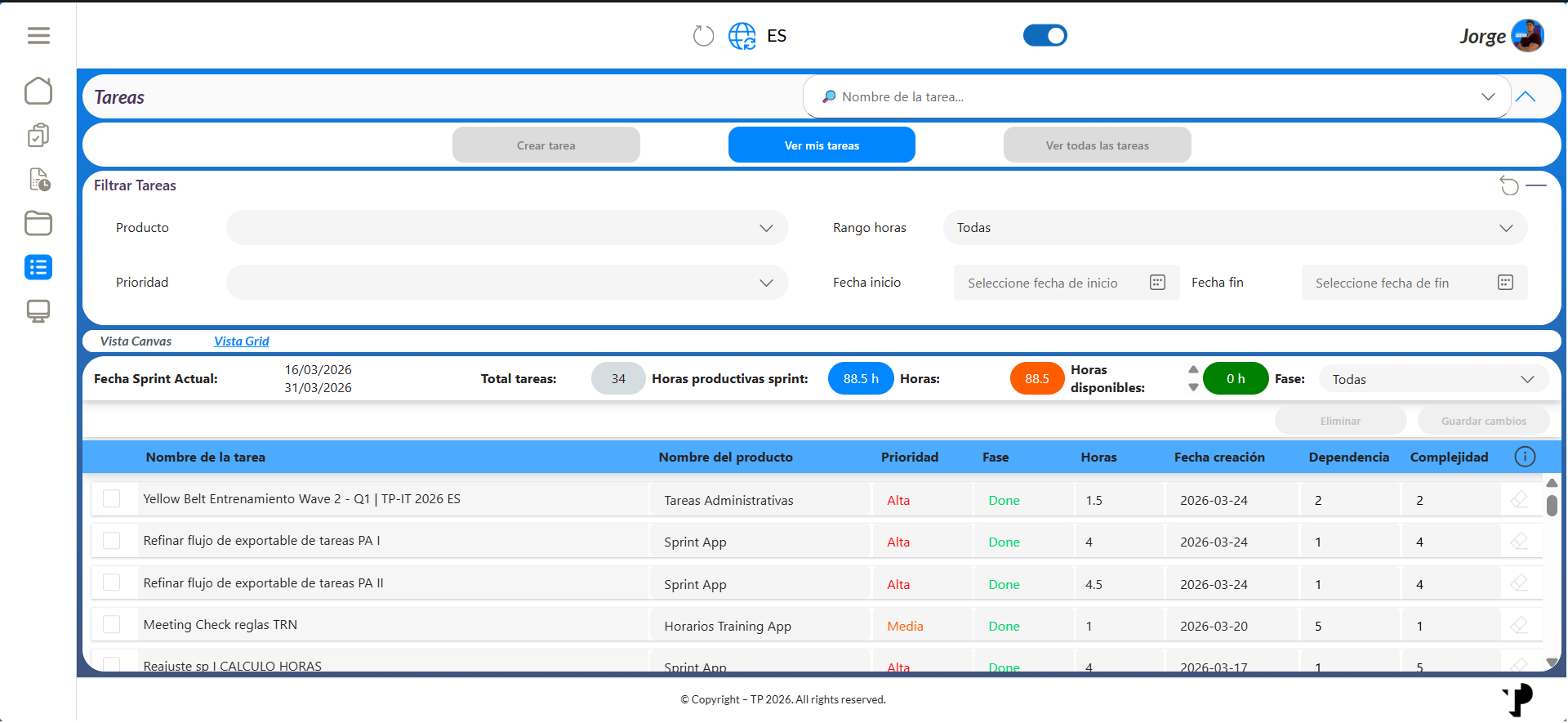Change language with the globe icon
Viewport: 1568px width, 723px height.
click(x=742, y=36)
